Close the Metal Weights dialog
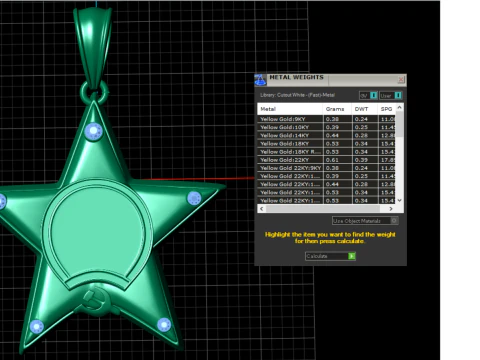 [x=401, y=79]
